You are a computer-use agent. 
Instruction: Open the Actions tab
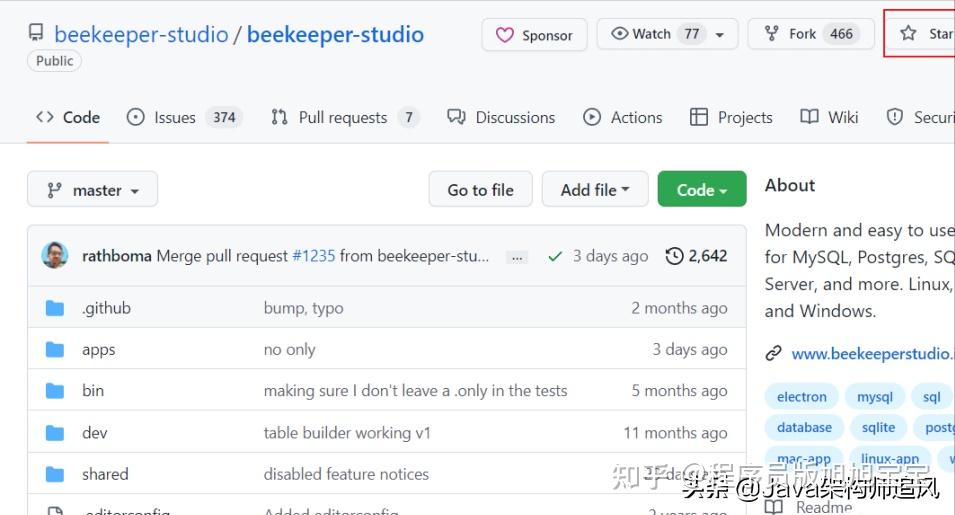point(622,117)
